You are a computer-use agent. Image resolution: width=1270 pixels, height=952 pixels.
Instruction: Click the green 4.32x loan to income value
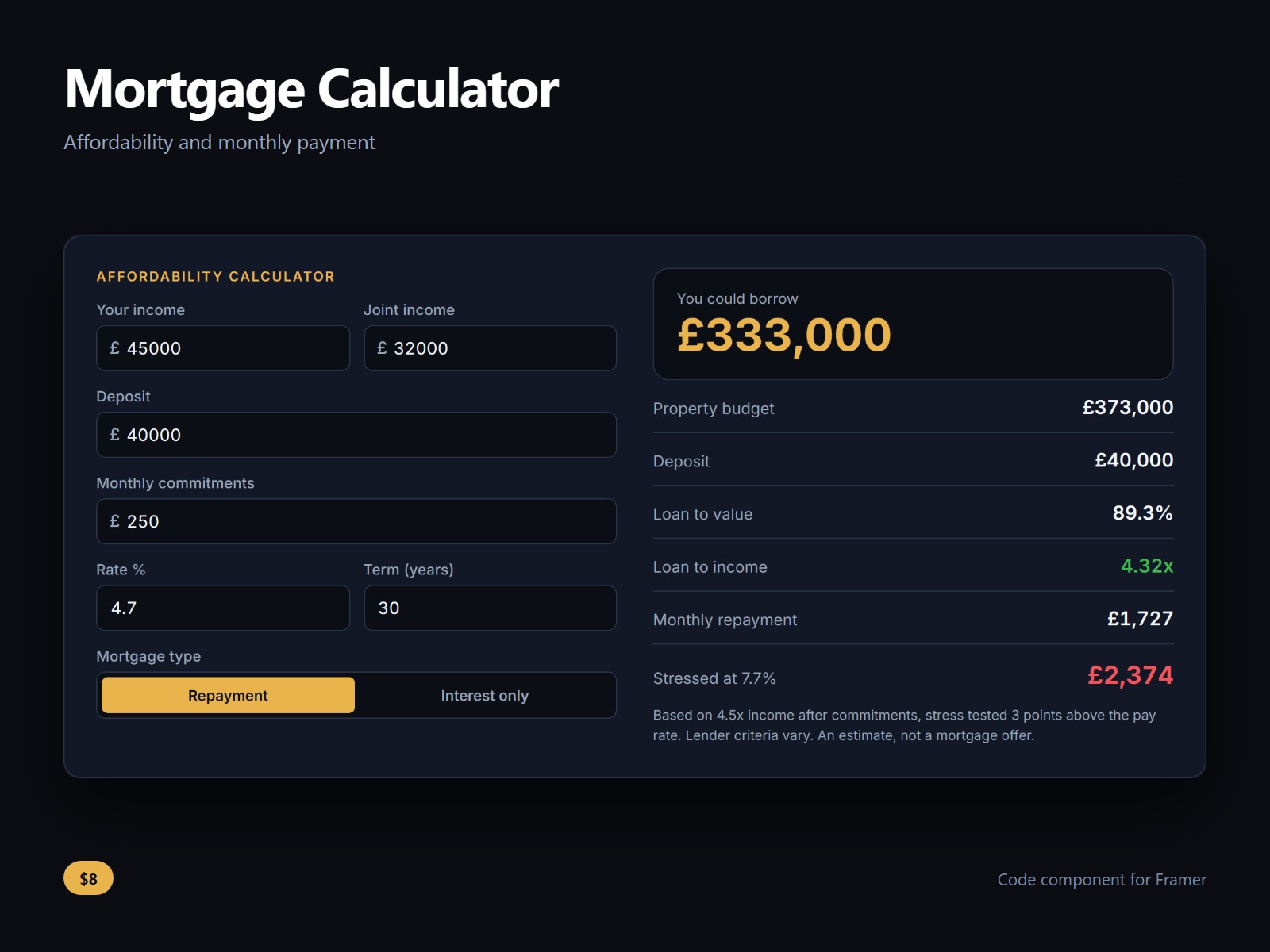coord(1147,566)
